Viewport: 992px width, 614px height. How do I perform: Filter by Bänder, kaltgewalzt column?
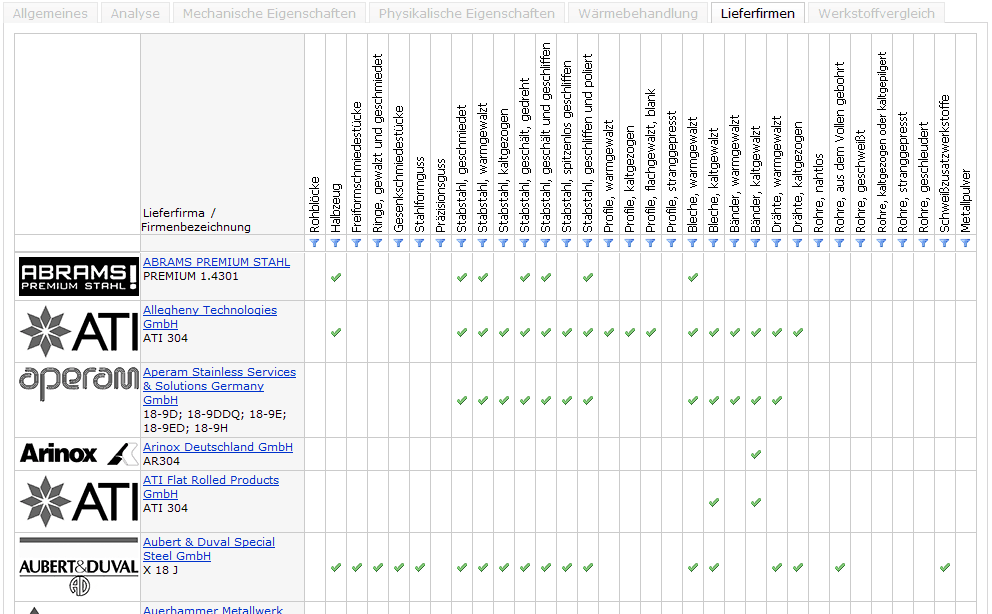[755, 242]
